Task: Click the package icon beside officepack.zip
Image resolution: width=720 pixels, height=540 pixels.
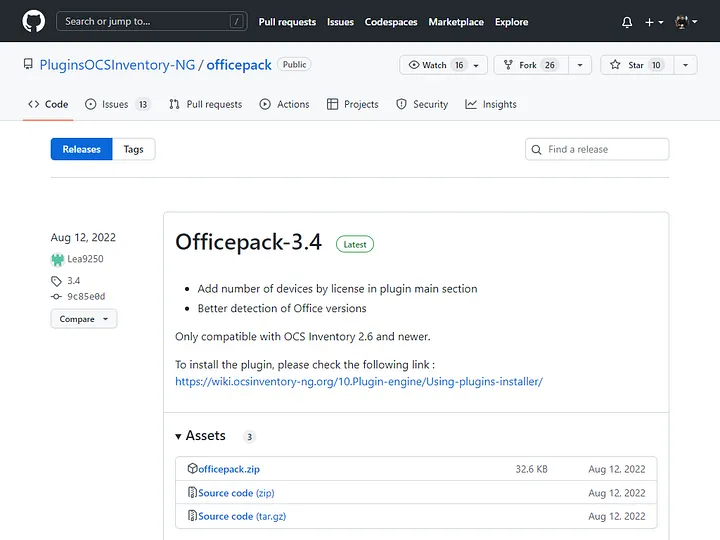Action: (x=192, y=468)
